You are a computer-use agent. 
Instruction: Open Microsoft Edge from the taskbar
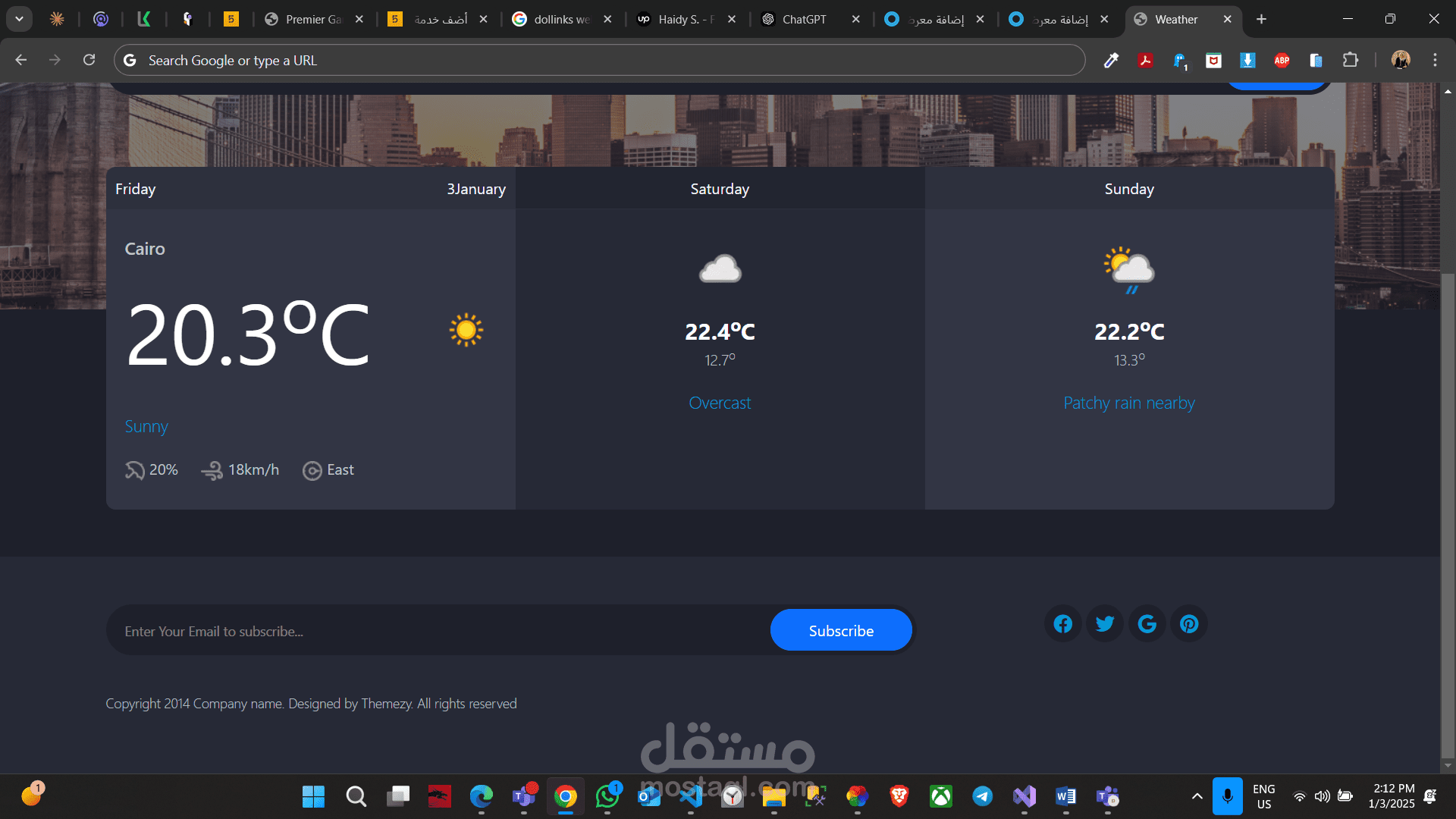[x=481, y=796]
